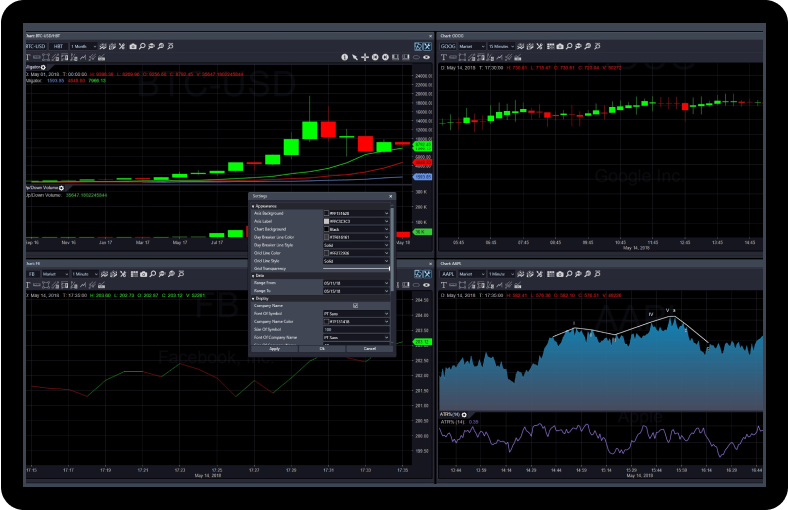Open the Range From date dropdown
The image size is (788, 510).
[356, 283]
